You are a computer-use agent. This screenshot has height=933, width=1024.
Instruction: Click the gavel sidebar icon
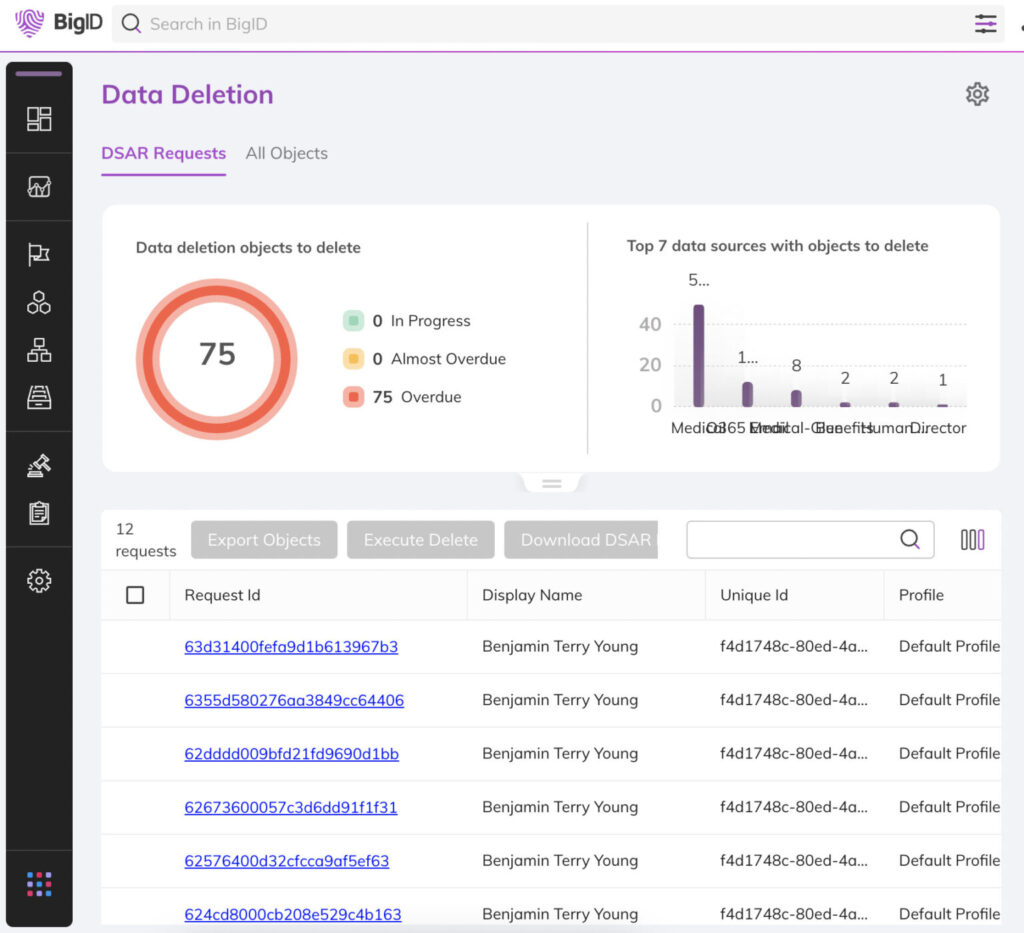39,465
